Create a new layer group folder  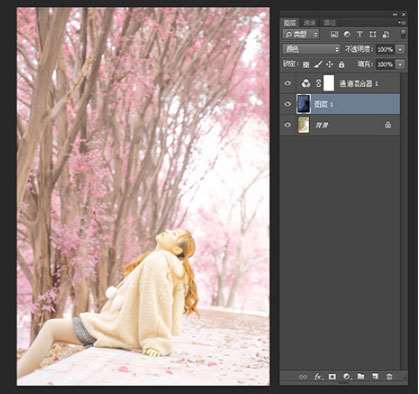(x=361, y=377)
